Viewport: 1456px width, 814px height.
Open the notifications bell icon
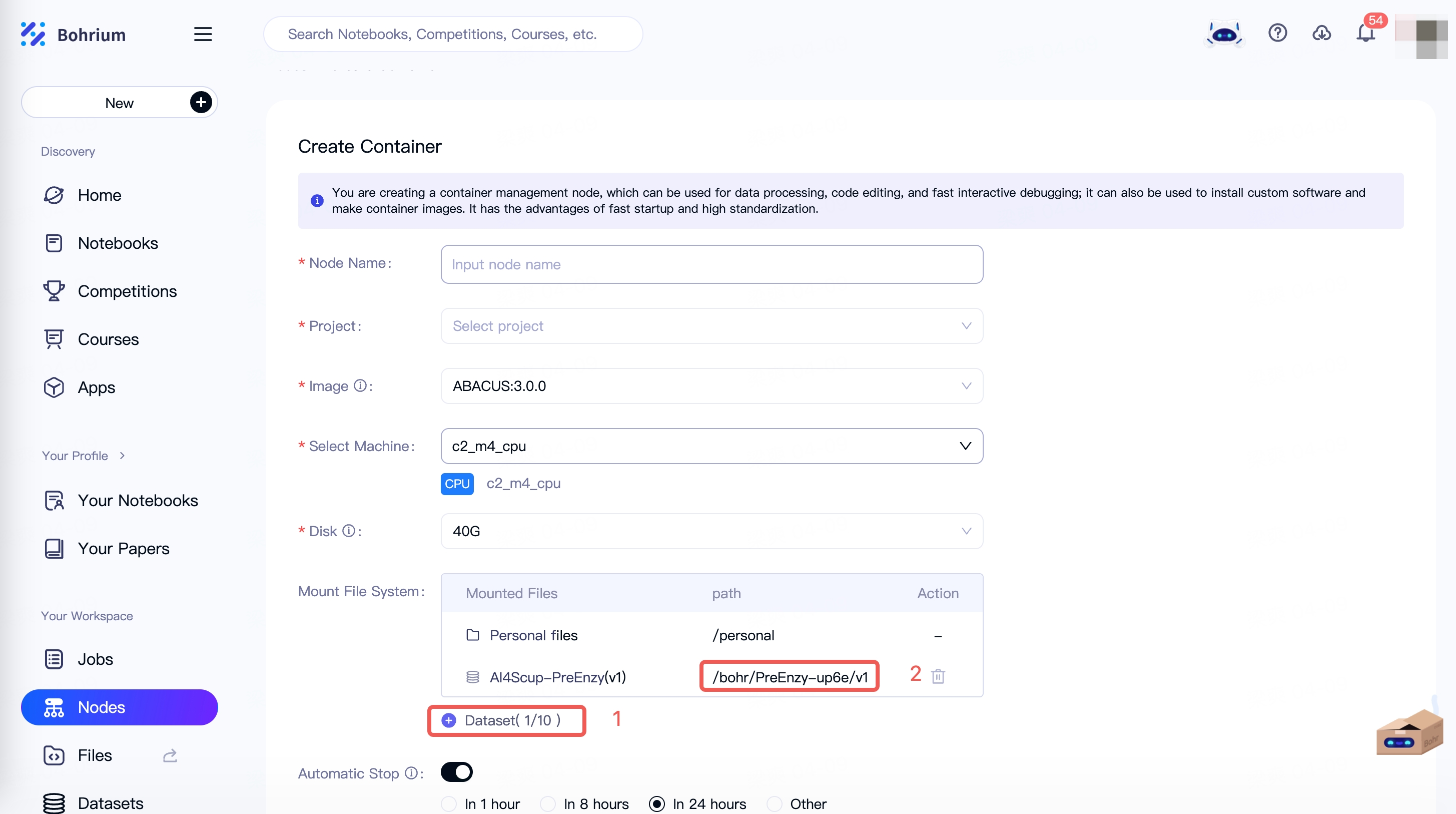pyautogui.click(x=1366, y=34)
